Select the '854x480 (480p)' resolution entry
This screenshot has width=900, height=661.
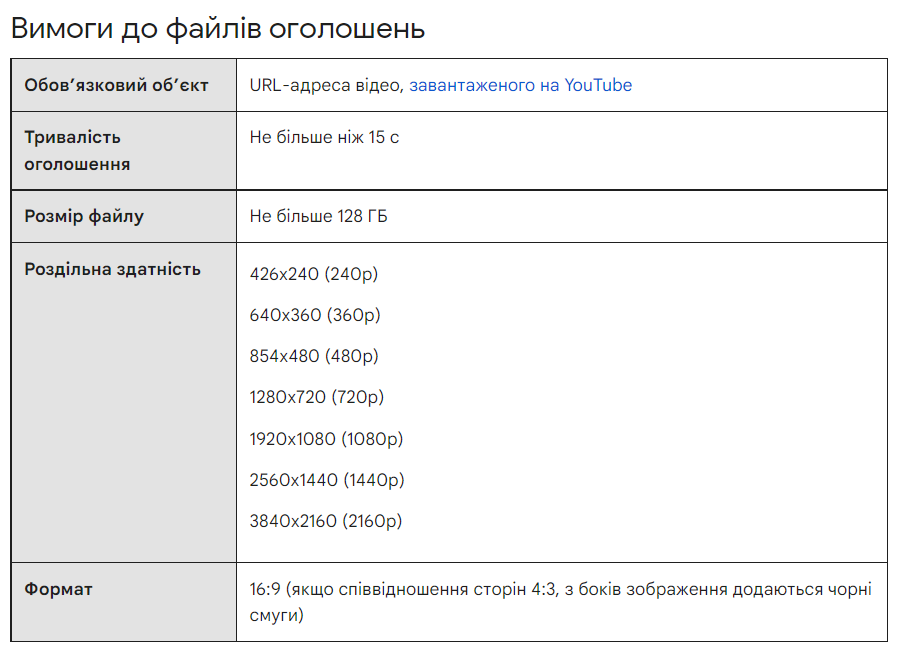click(313, 356)
